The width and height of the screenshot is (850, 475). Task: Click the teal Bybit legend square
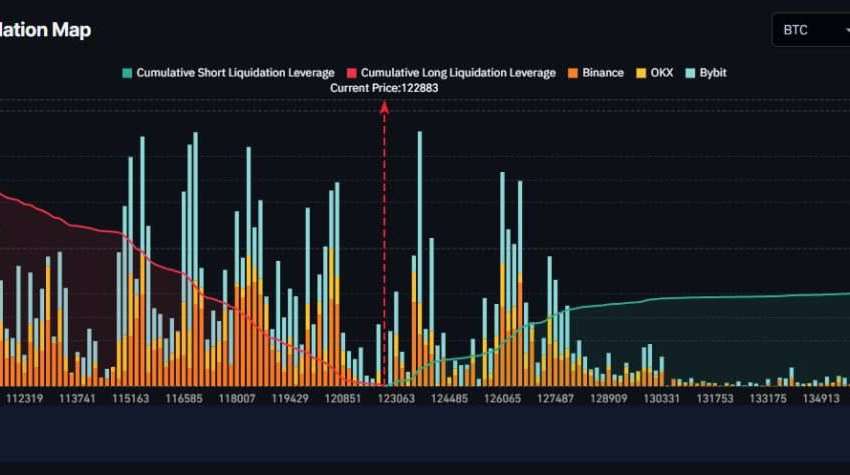coord(691,73)
